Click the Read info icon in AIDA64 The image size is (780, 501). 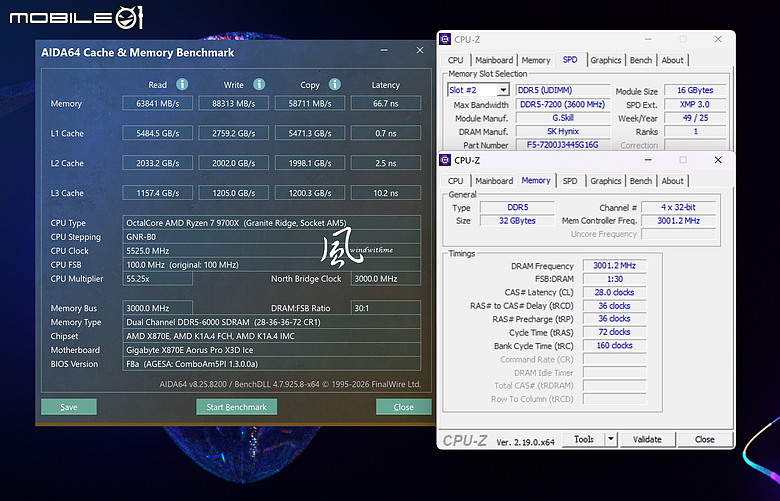182,84
